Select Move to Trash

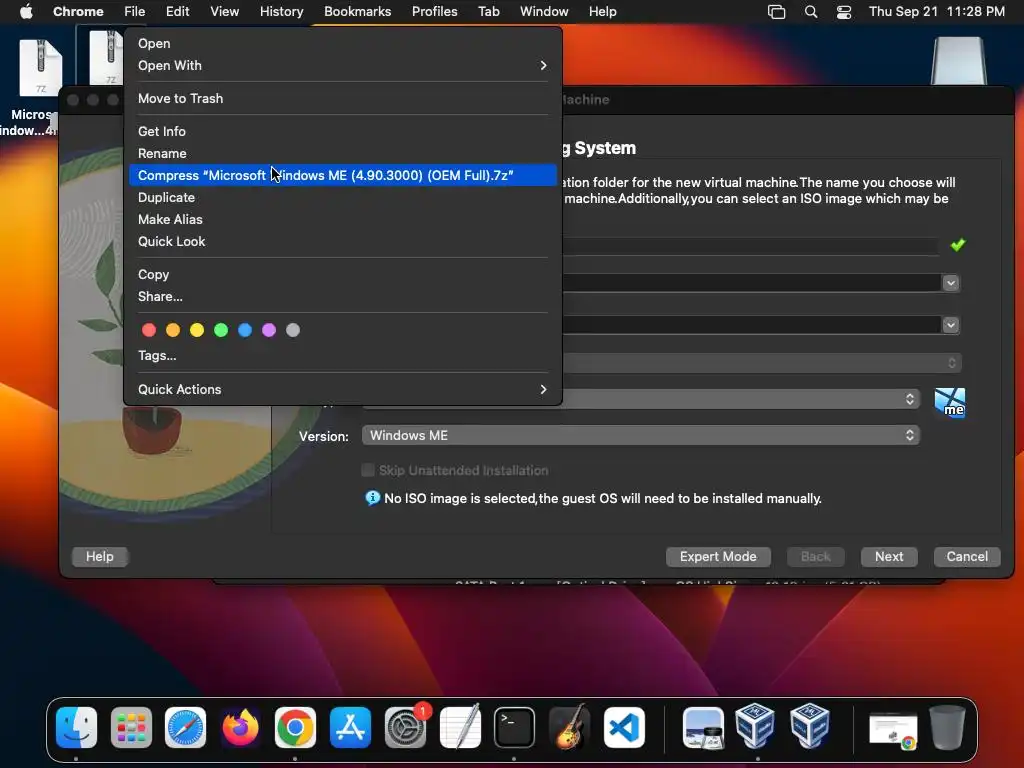click(x=343, y=98)
